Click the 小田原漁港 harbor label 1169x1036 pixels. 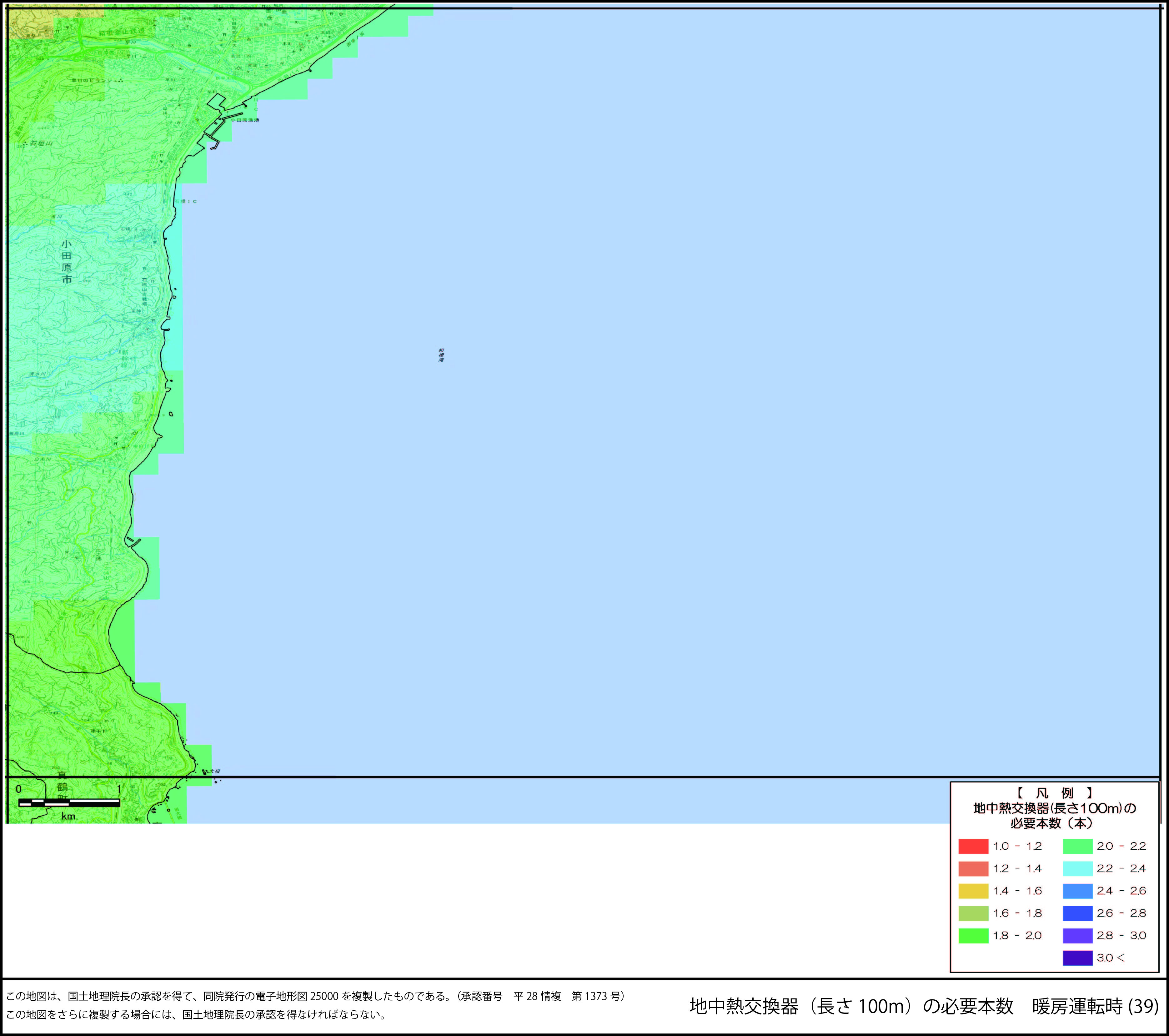pos(245,120)
